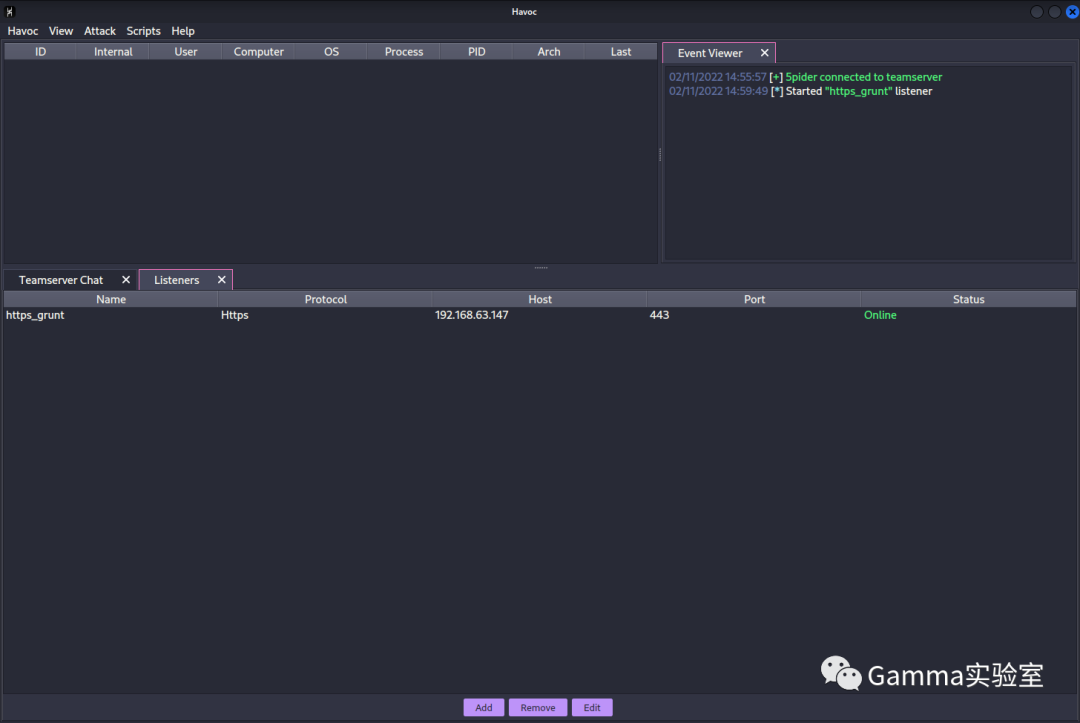Image resolution: width=1080 pixels, height=723 pixels.
Task: Open the Scripts menu
Action: (143, 31)
